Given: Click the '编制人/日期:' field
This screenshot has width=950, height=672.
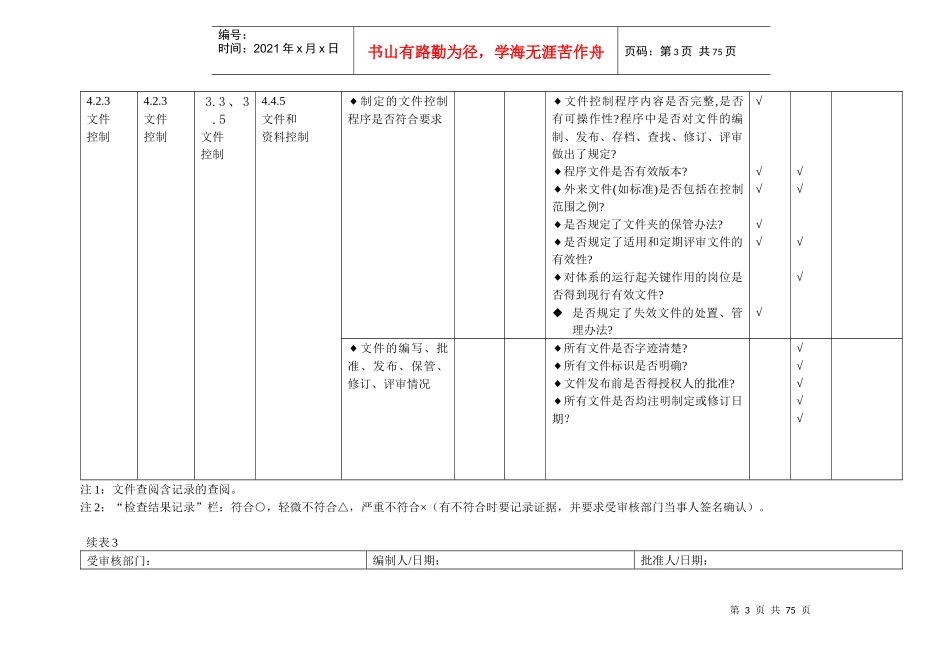Looking at the screenshot, I should (x=500, y=561).
